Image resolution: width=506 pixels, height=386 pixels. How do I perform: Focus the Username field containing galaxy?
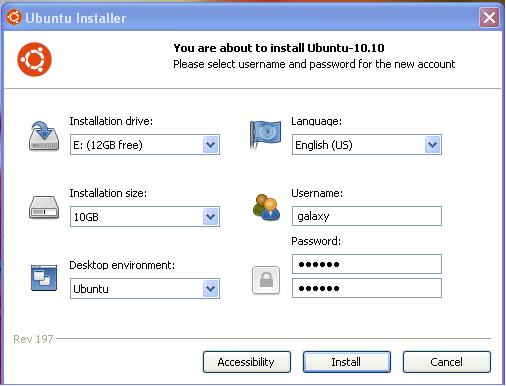(x=367, y=216)
